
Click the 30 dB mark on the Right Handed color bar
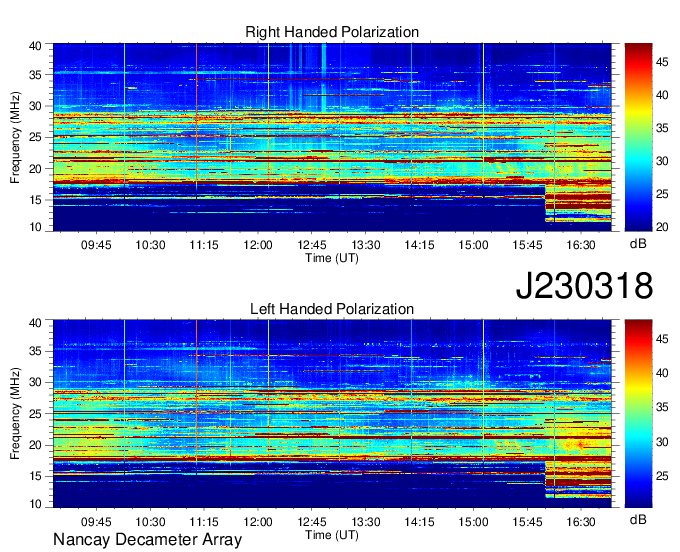point(662,161)
